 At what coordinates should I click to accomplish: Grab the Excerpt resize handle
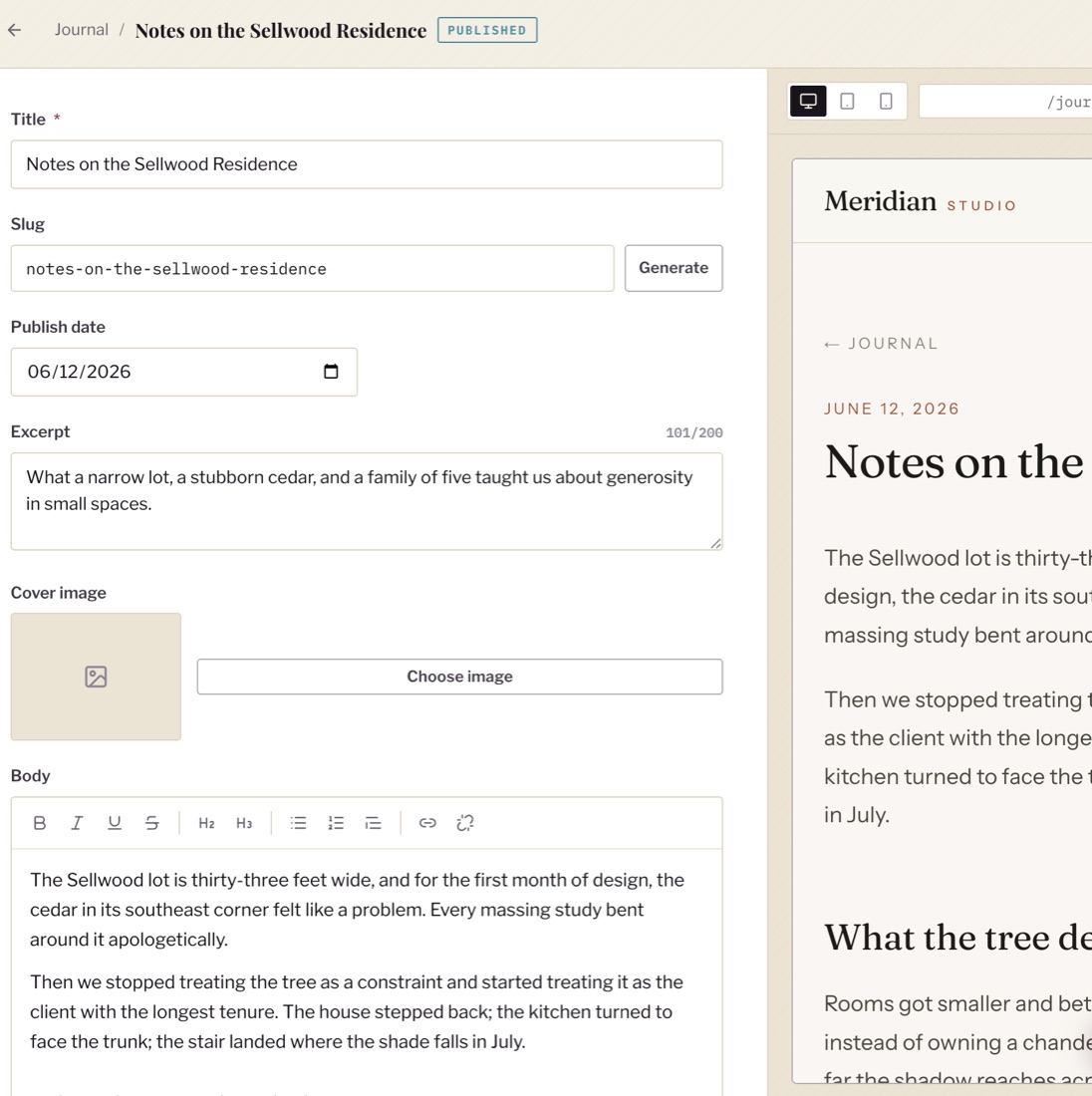pos(716,543)
